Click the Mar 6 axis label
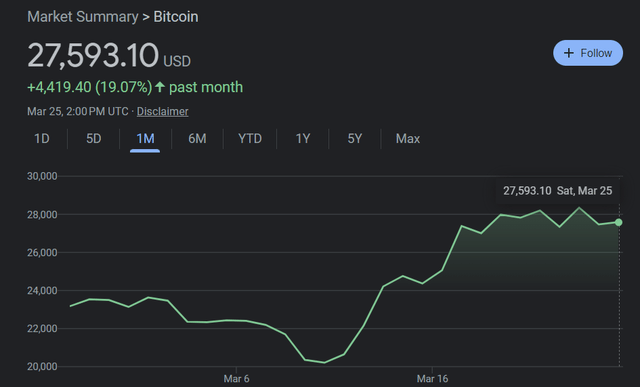Image resolution: width=640 pixels, height=387 pixels. (236, 379)
